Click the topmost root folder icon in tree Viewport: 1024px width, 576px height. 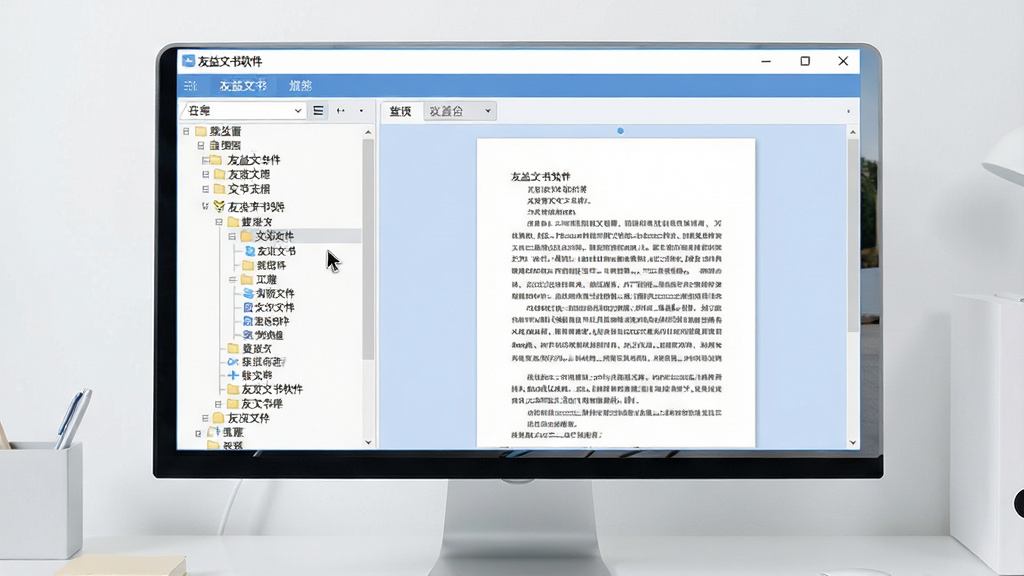(x=201, y=131)
